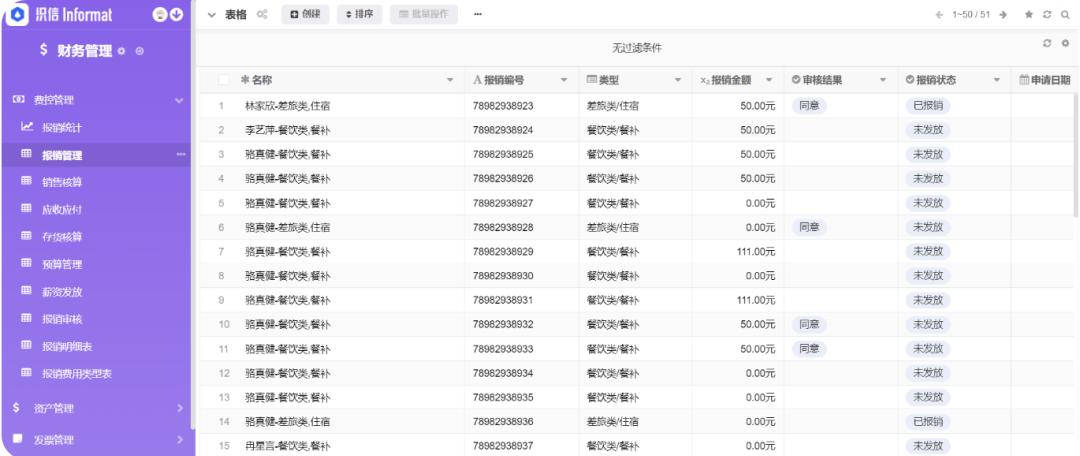Click the name cell 冉星言-餐饮类,餐补
Image resolution: width=1080 pixels, height=456 pixels.
pos(288,446)
